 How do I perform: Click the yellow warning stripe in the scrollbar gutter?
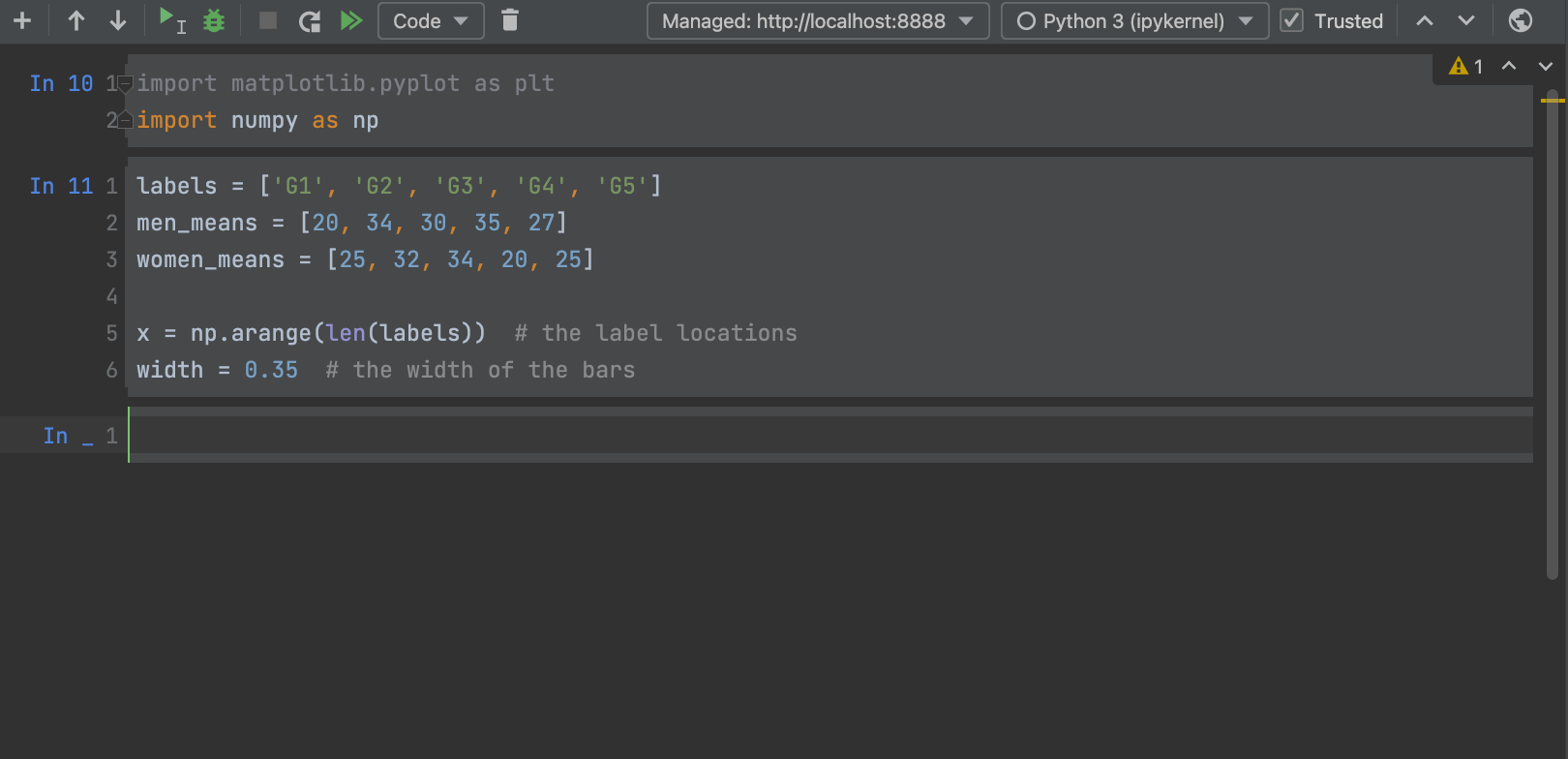pos(1553,100)
